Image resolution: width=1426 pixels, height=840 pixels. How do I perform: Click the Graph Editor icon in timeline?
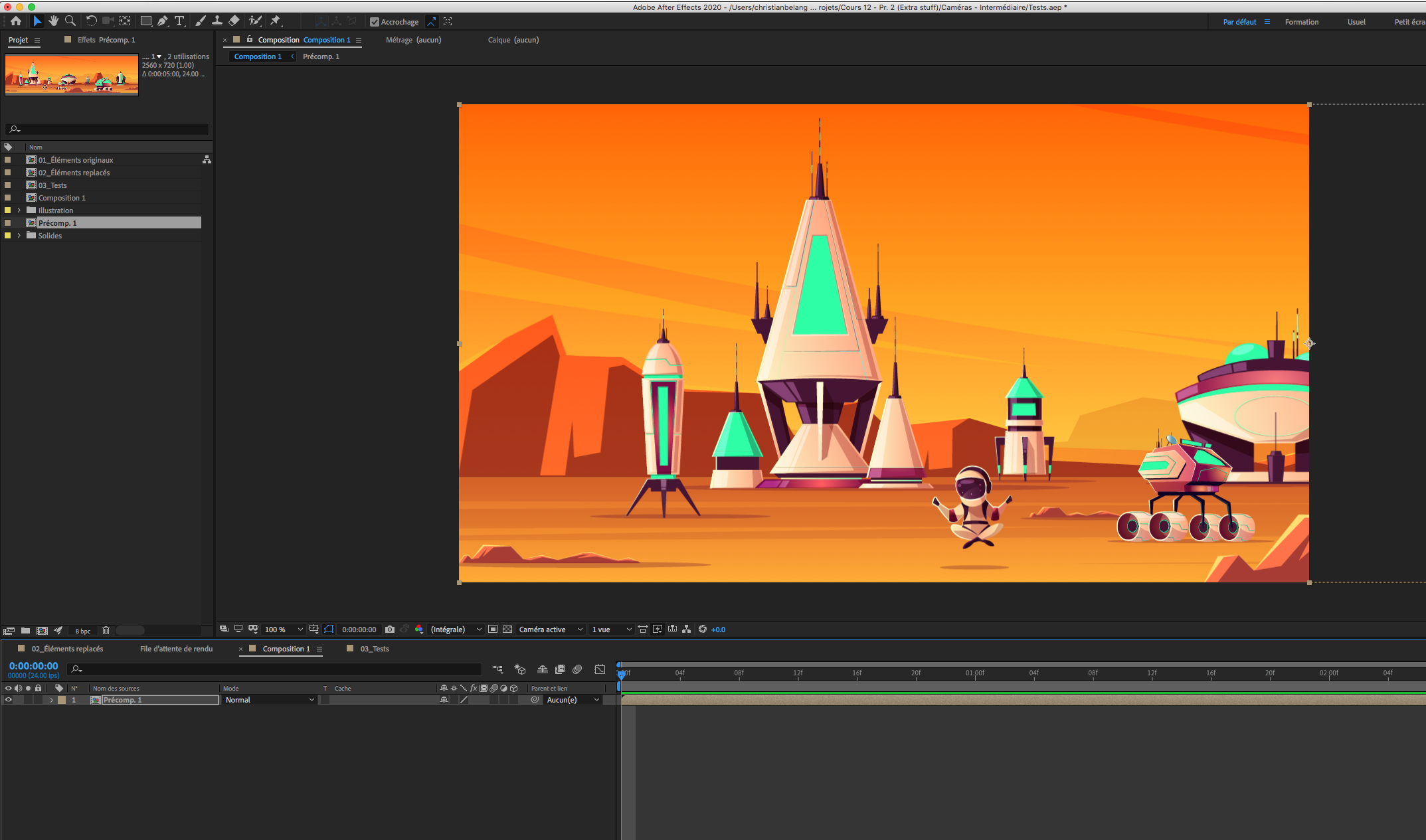(600, 669)
